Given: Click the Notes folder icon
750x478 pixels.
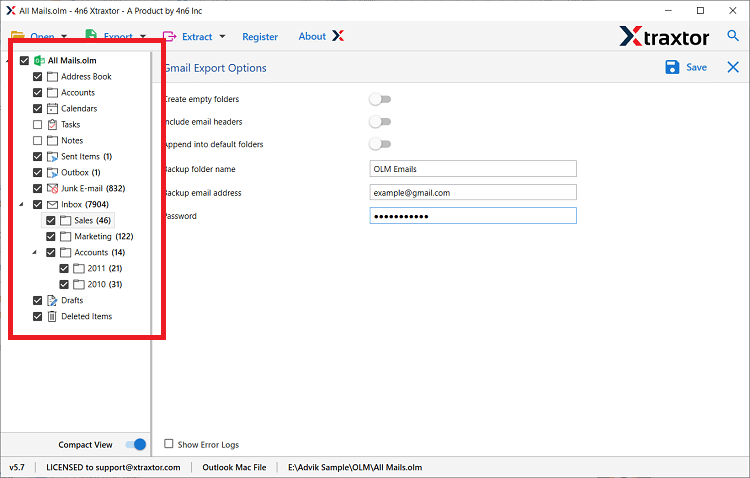Looking at the screenshot, I should click(52, 141).
